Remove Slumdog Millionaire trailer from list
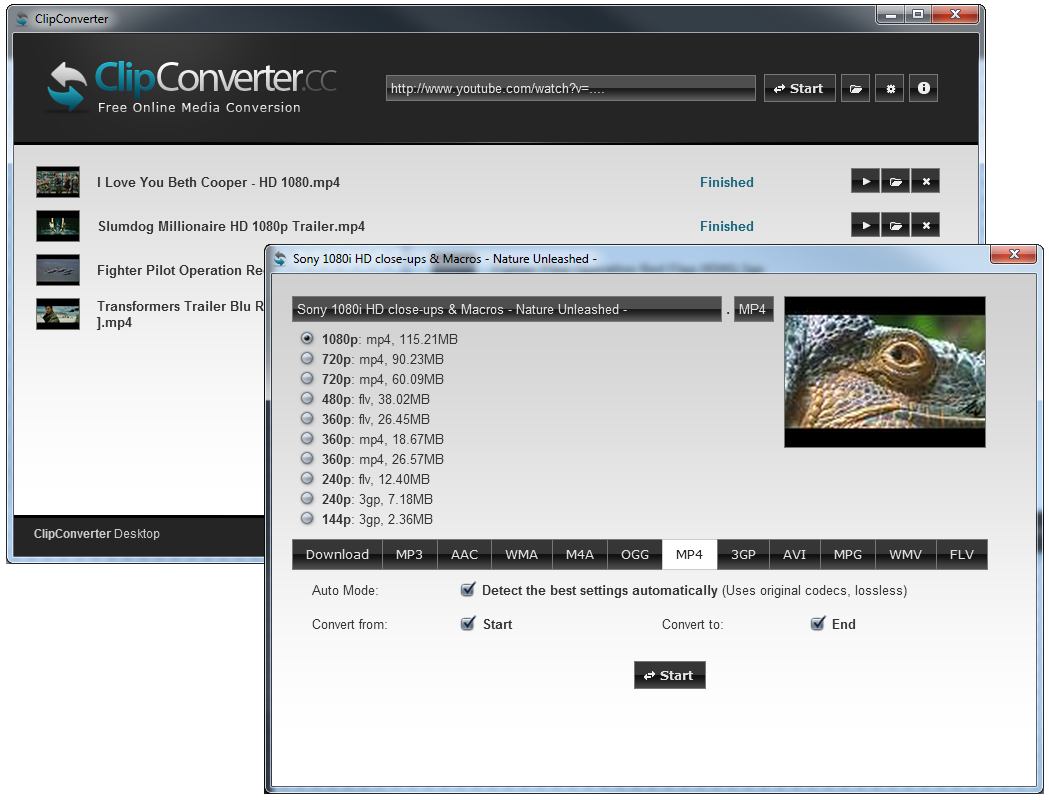This screenshot has width=1049, height=800. click(x=925, y=225)
